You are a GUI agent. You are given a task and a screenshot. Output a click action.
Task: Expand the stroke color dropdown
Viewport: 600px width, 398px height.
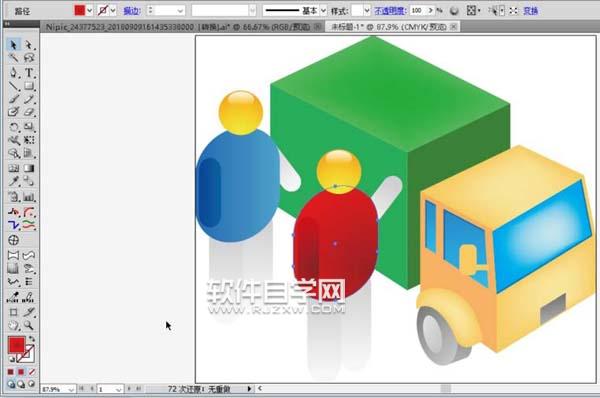tap(113, 11)
